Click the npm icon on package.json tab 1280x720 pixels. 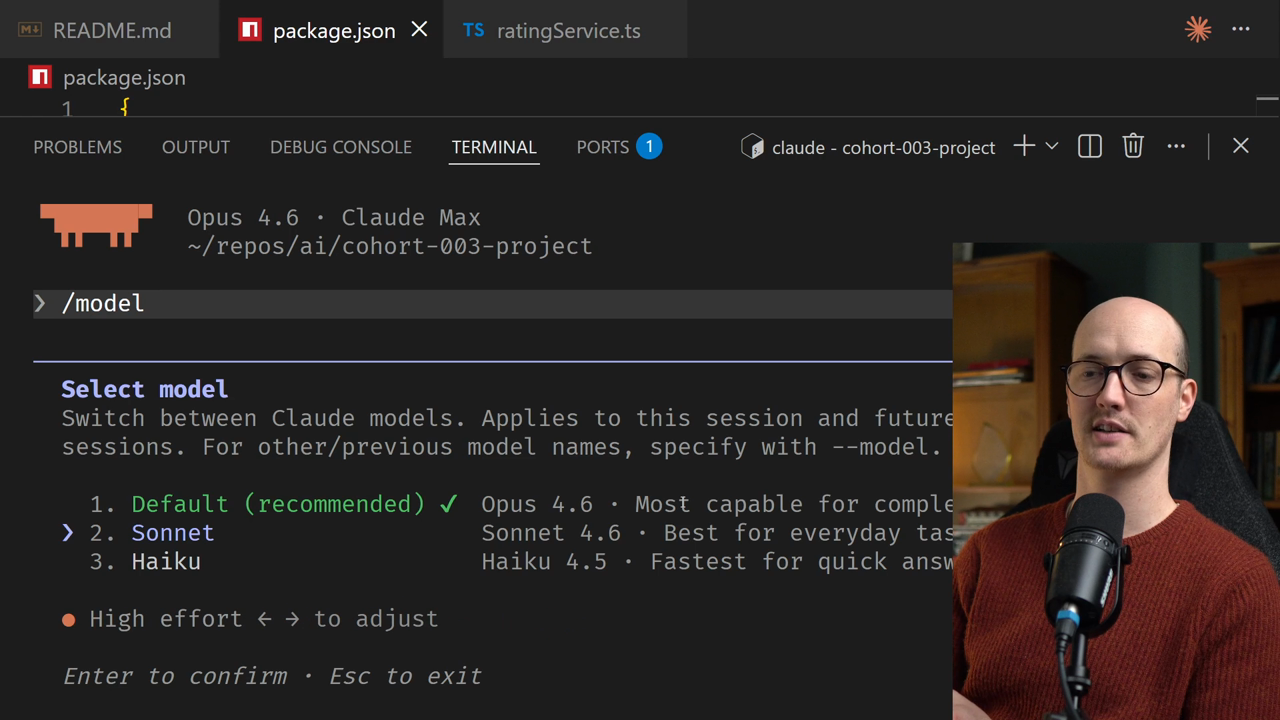pos(250,30)
